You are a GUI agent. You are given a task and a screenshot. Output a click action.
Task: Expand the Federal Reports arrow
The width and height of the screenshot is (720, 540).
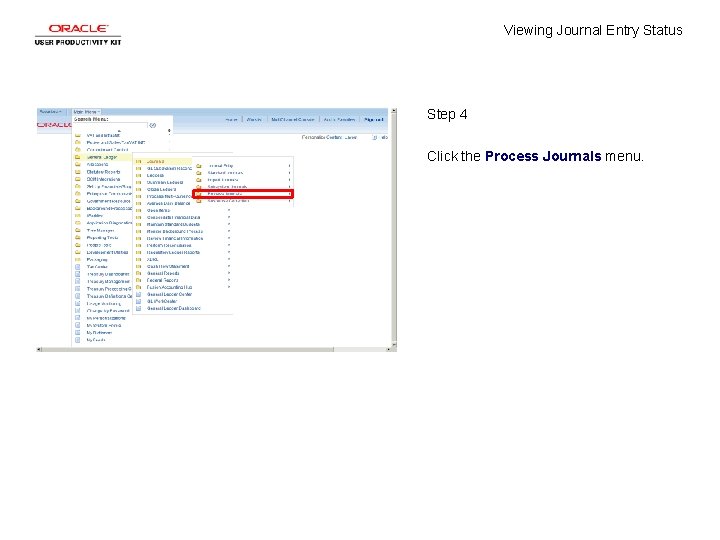(x=229, y=280)
